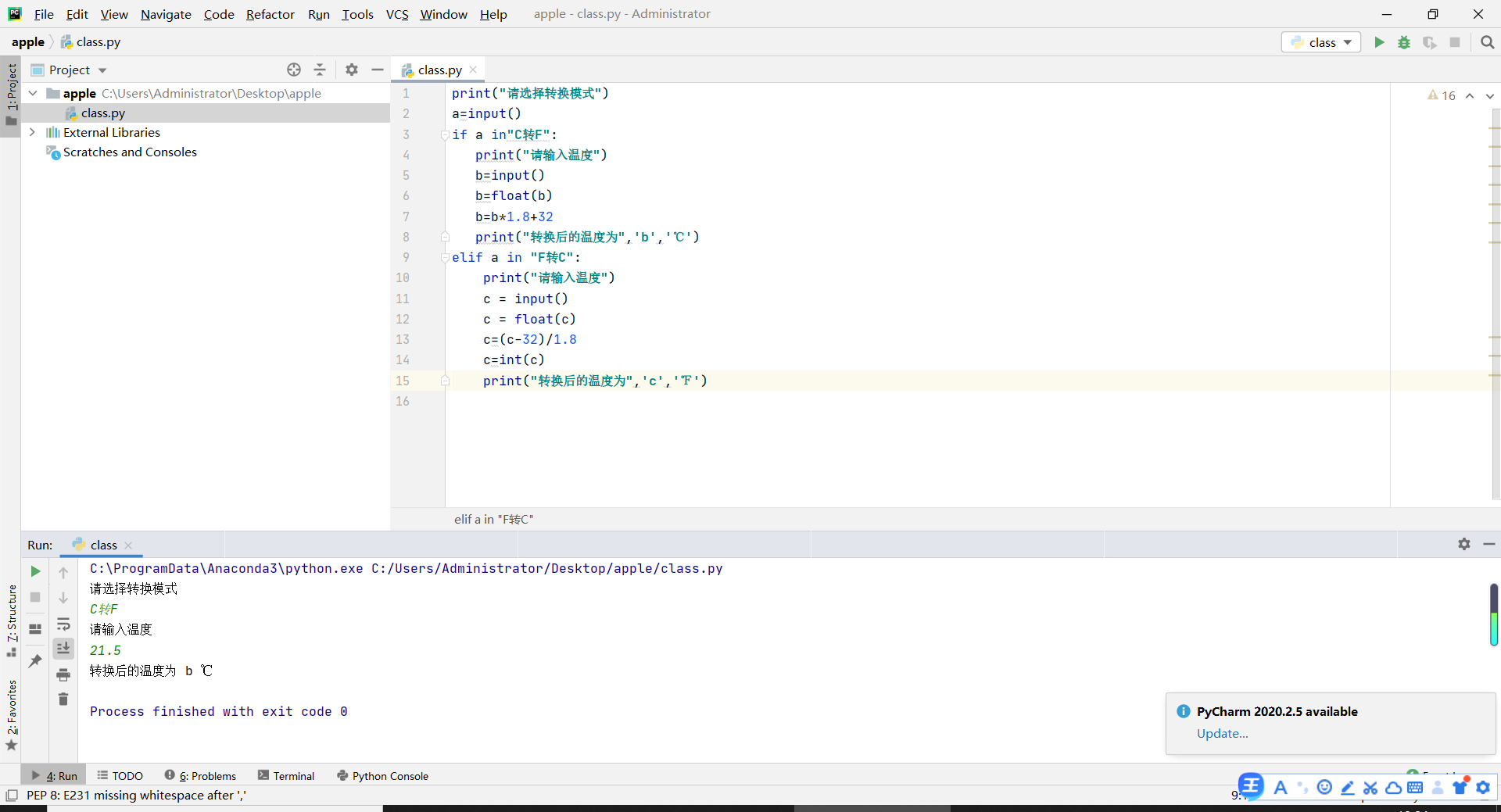Expand External Libraries node
The image size is (1501, 812).
(33, 132)
